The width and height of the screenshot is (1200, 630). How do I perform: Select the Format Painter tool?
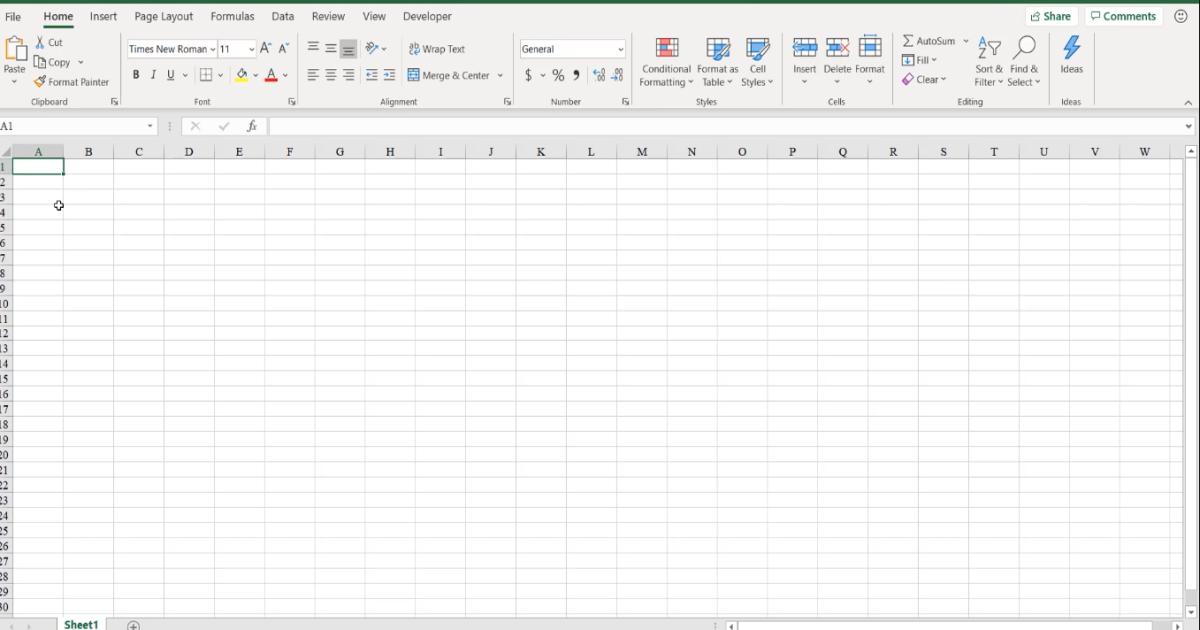click(x=71, y=82)
